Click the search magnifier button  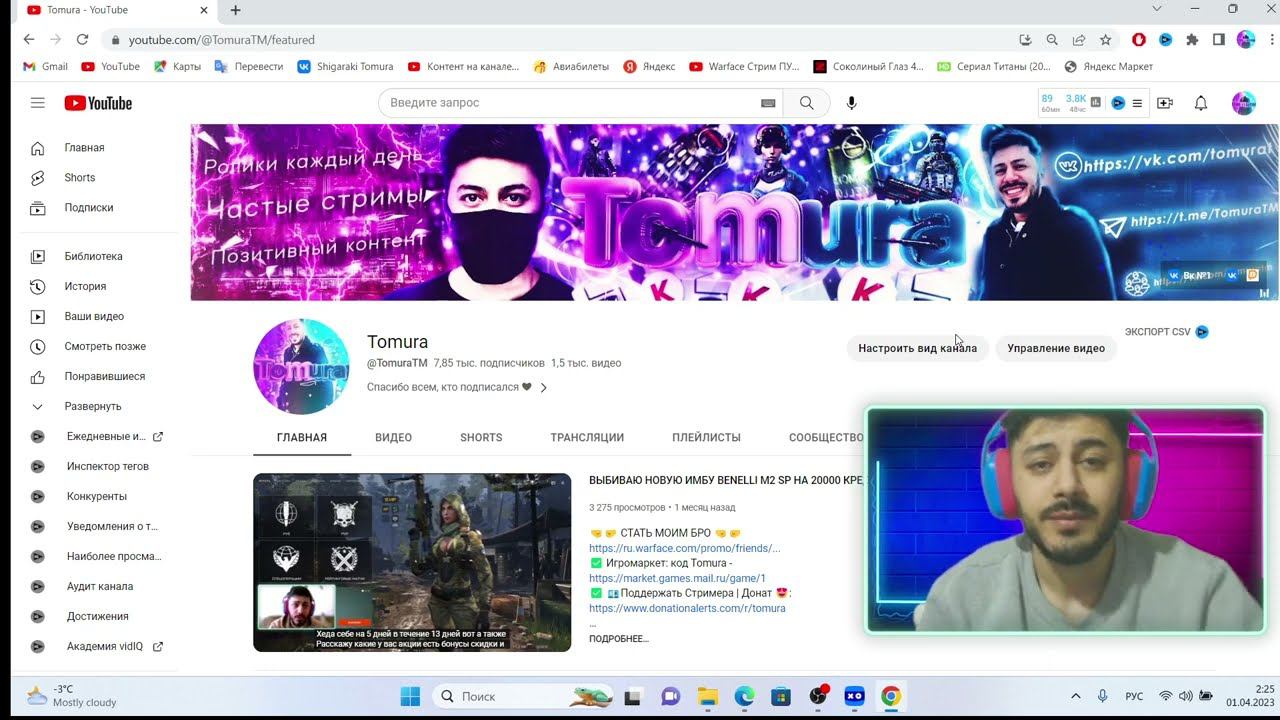(806, 103)
